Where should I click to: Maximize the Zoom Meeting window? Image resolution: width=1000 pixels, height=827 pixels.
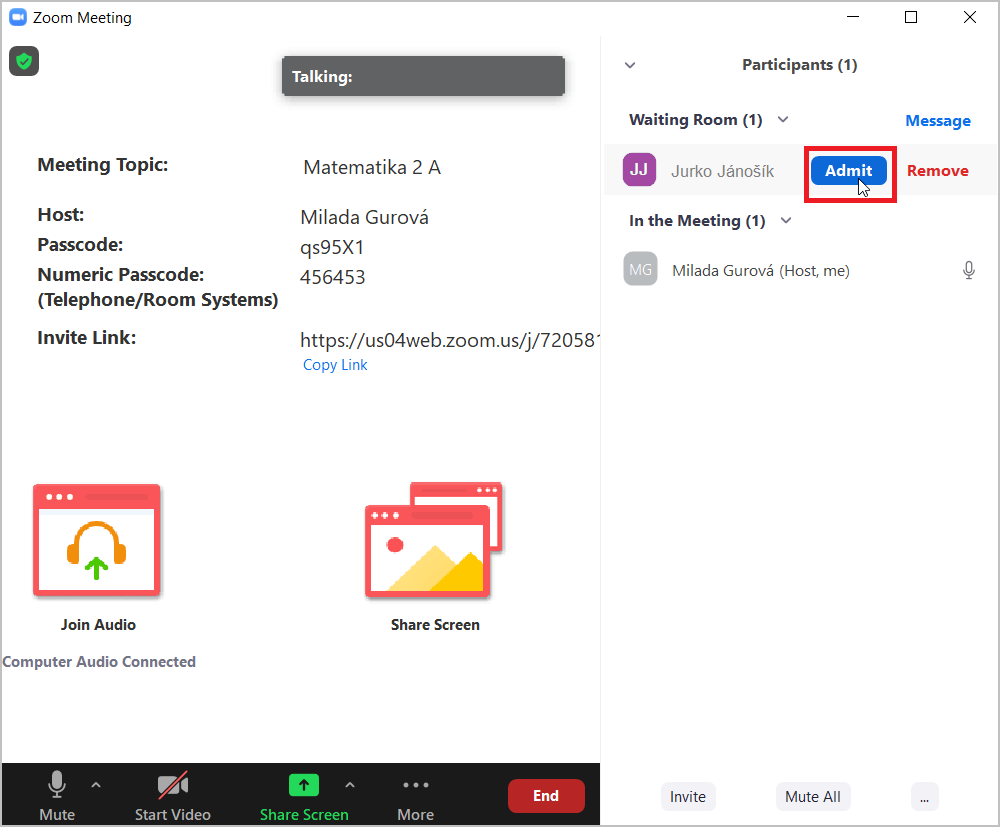point(911,17)
